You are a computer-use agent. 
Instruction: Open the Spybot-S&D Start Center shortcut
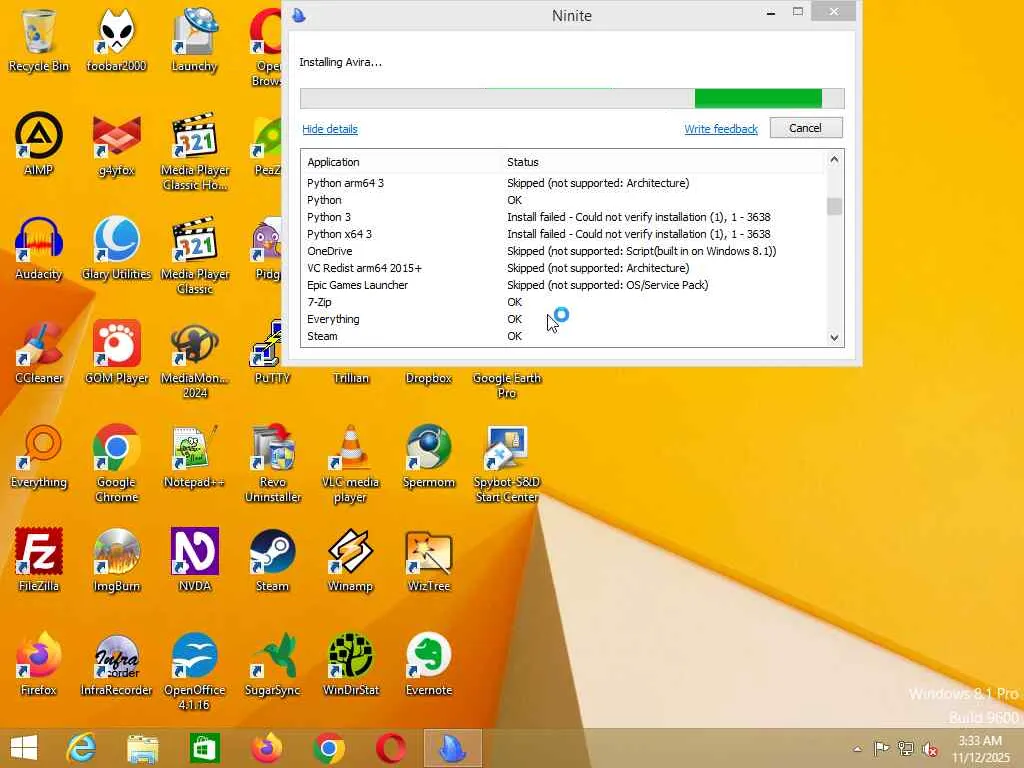click(507, 464)
